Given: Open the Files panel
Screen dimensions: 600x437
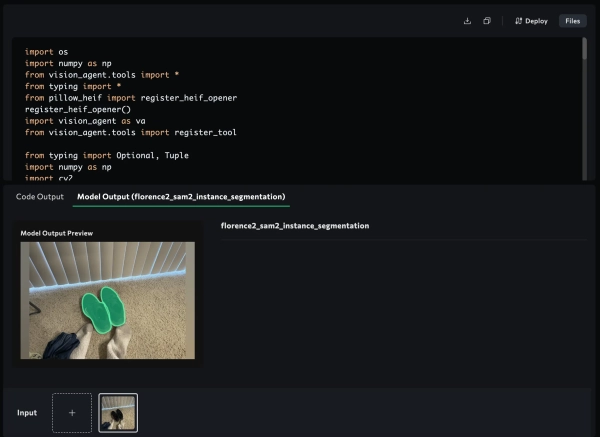Looking at the screenshot, I should tap(572, 20).
